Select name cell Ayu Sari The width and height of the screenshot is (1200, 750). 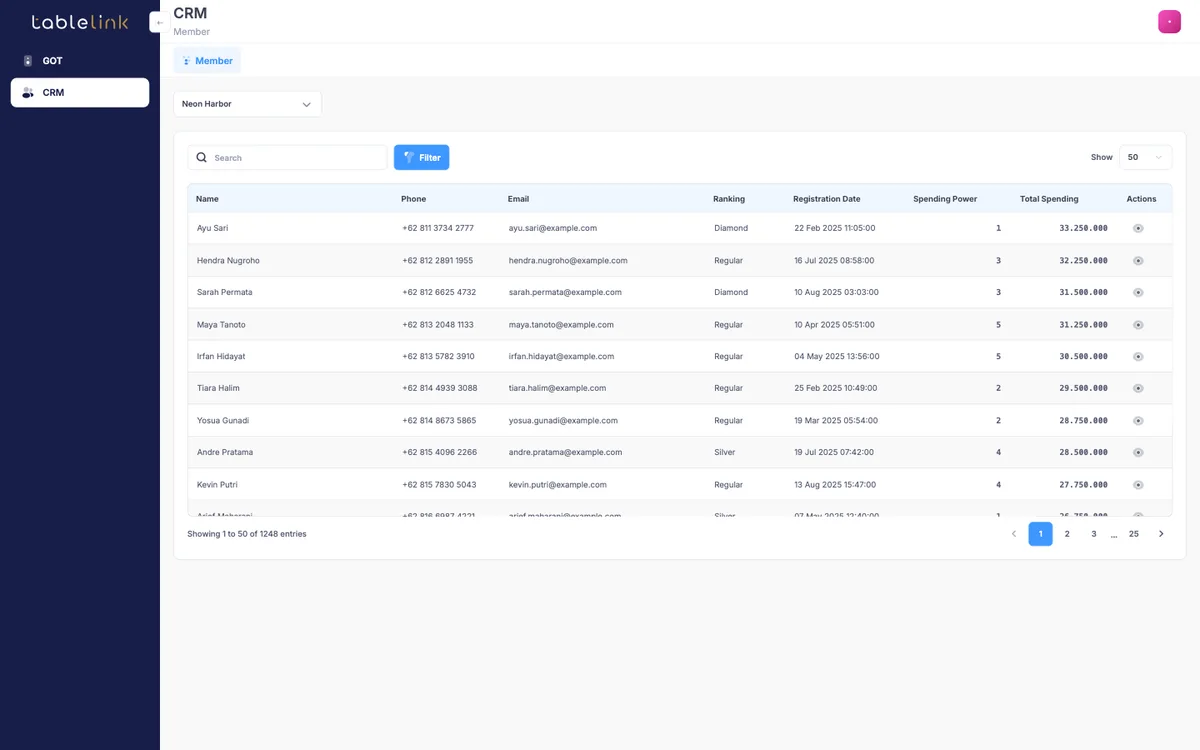coord(213,228)
